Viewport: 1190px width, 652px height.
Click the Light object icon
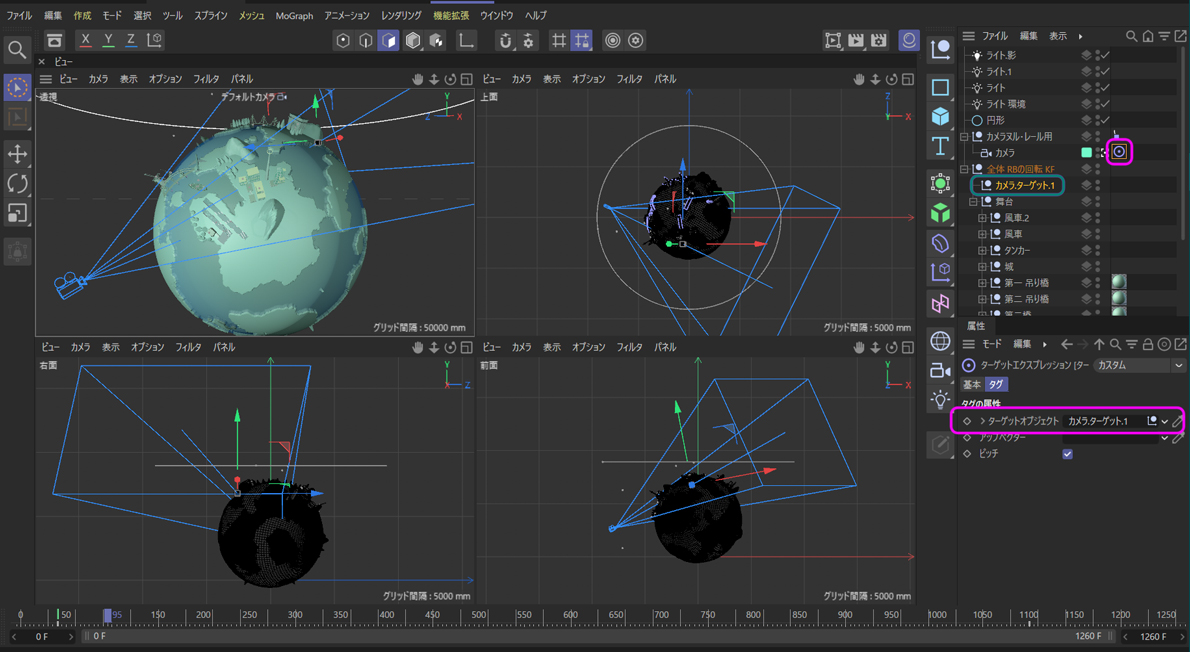(x=940, y=400)
